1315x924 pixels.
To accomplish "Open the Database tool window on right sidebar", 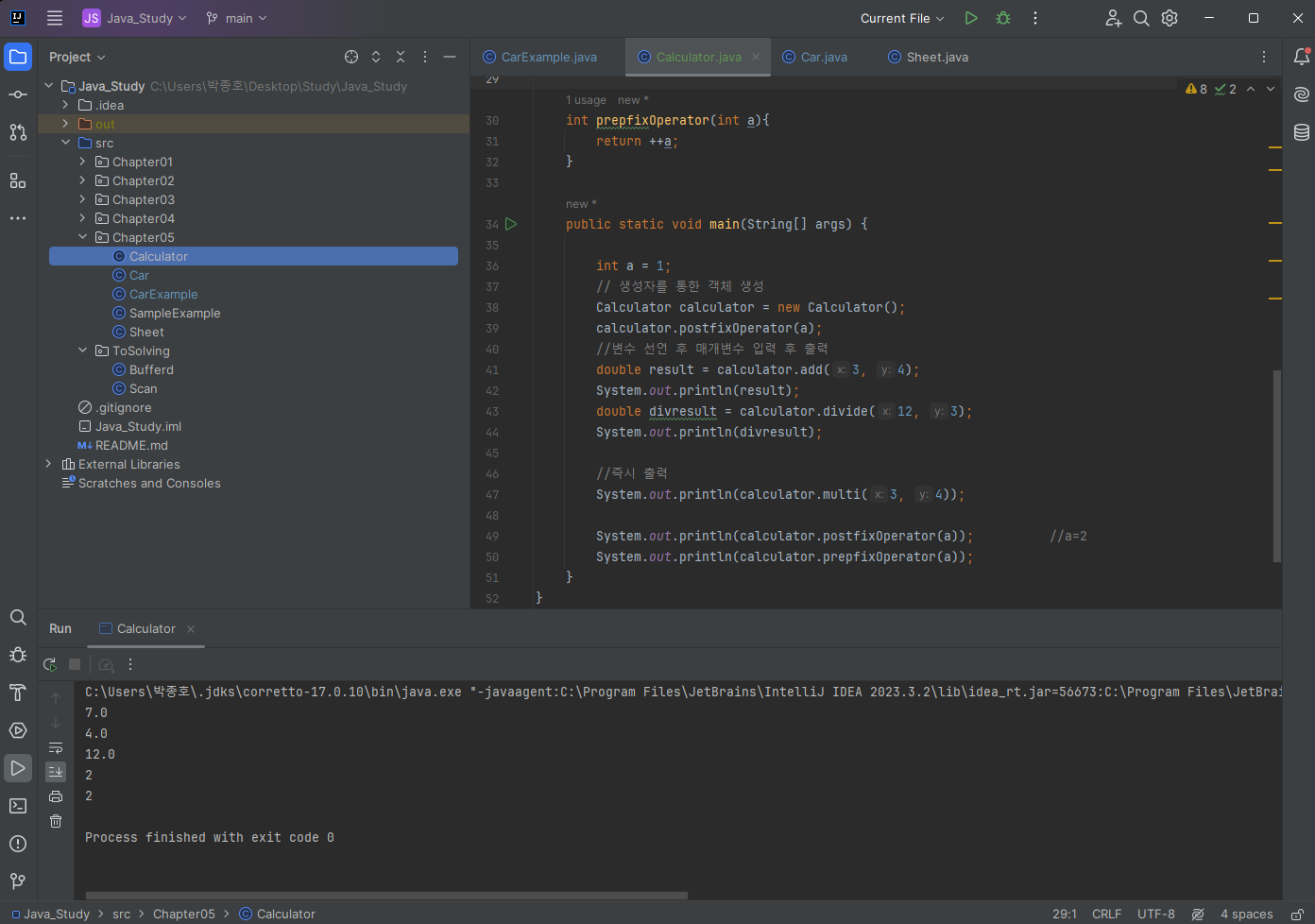I will click(1301, 132).
